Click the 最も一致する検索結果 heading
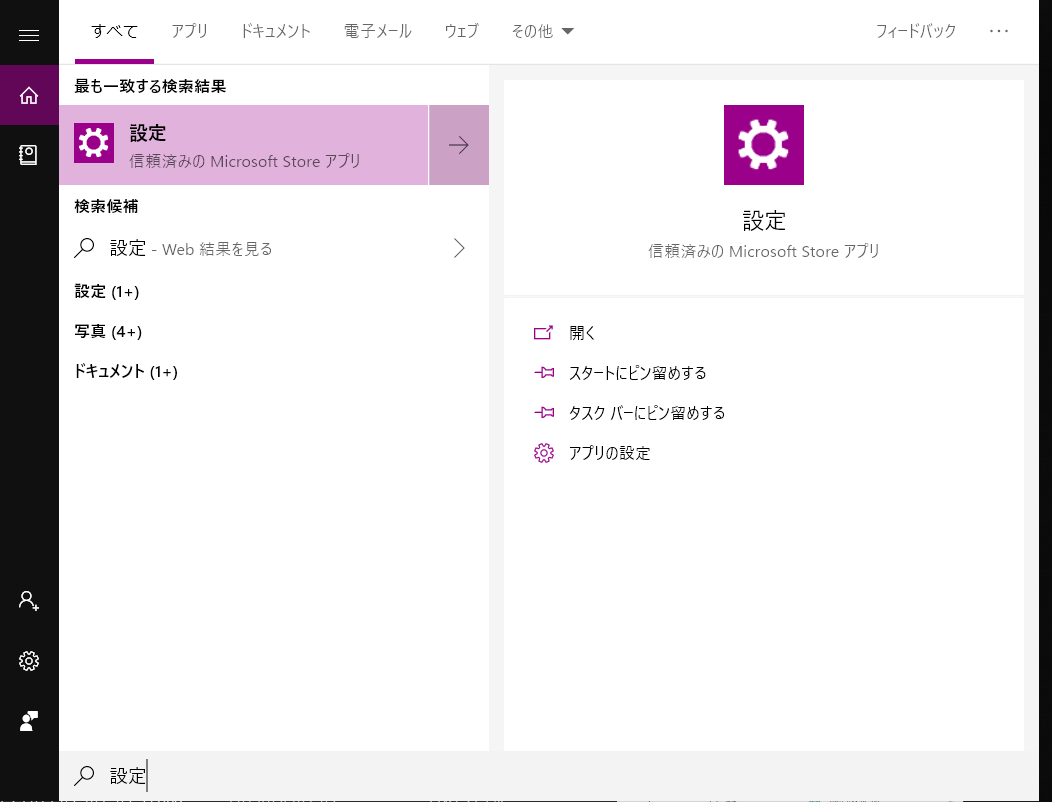This screenshot has width=1052, height=802. 150,86
